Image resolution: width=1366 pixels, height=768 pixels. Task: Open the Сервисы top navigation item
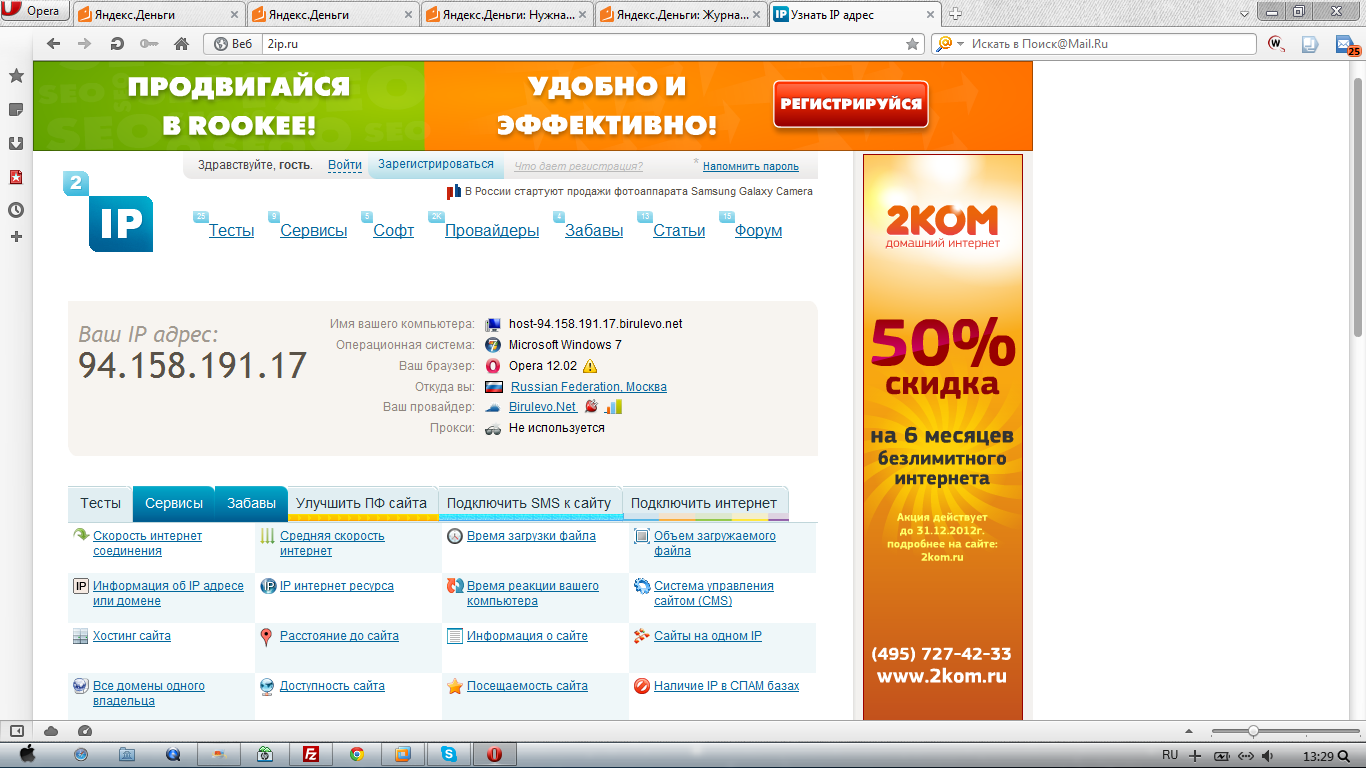click(314, 231)
